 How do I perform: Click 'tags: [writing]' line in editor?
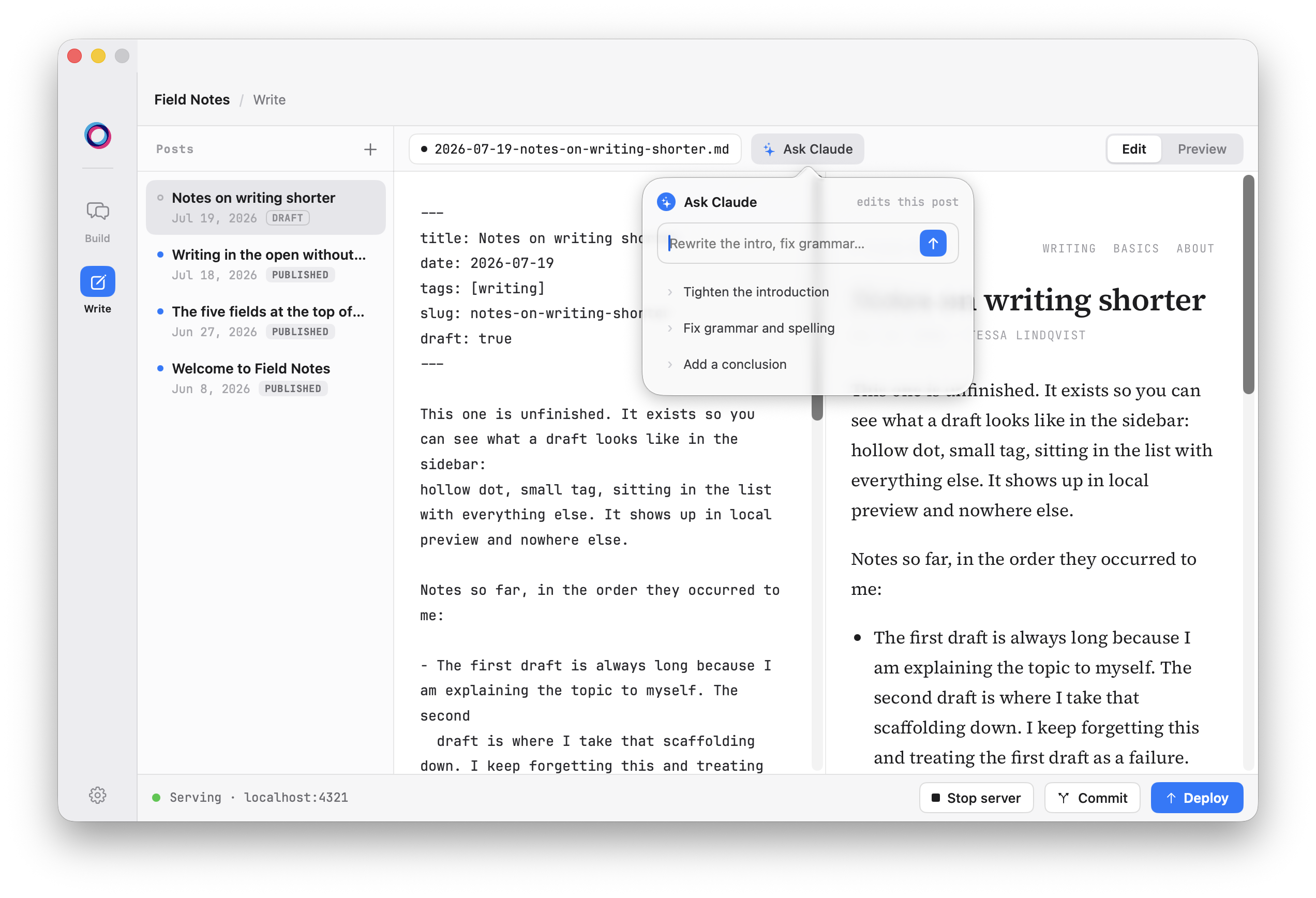[482, 288]
